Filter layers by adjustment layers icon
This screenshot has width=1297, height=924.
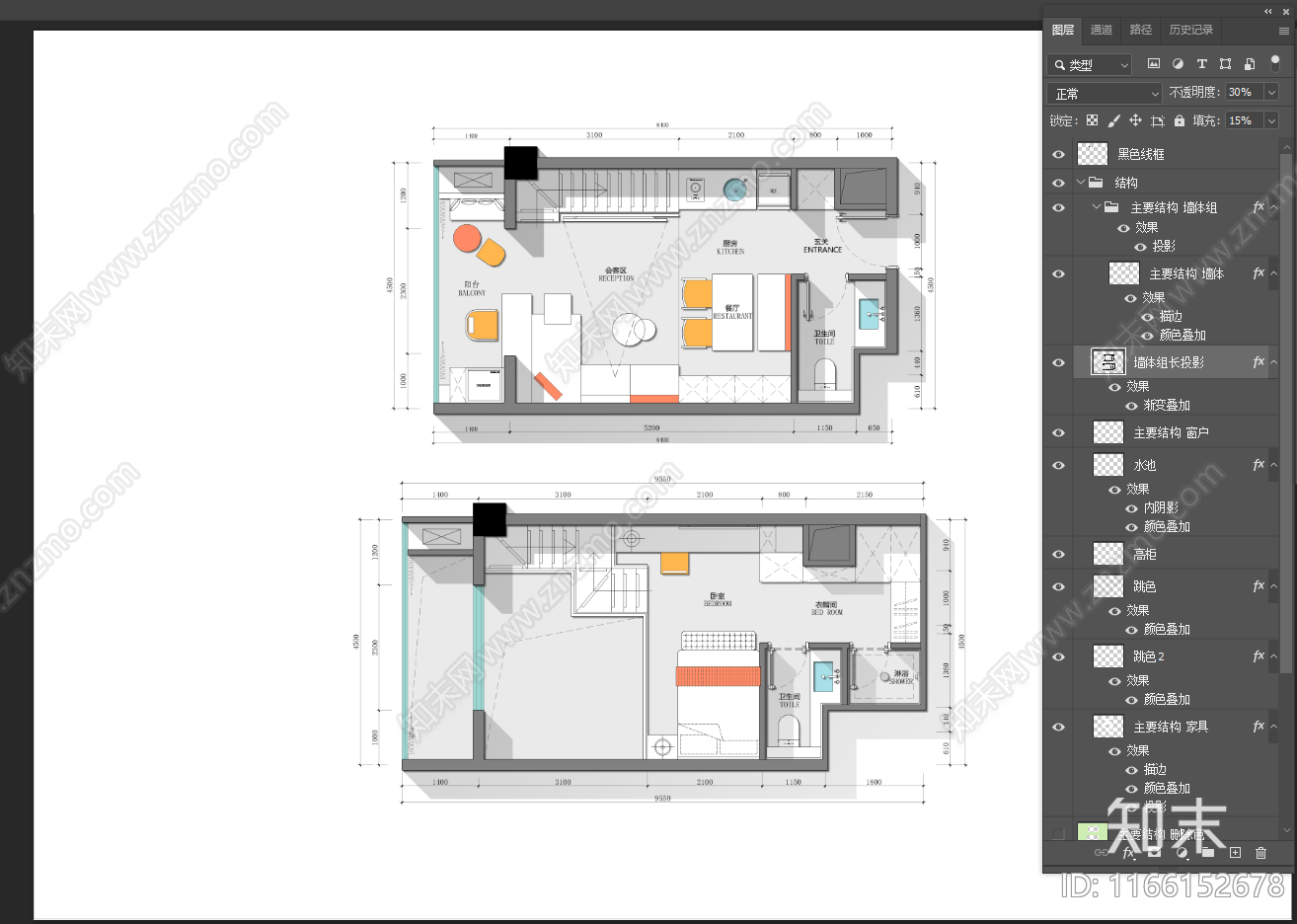coord(1178,64)
